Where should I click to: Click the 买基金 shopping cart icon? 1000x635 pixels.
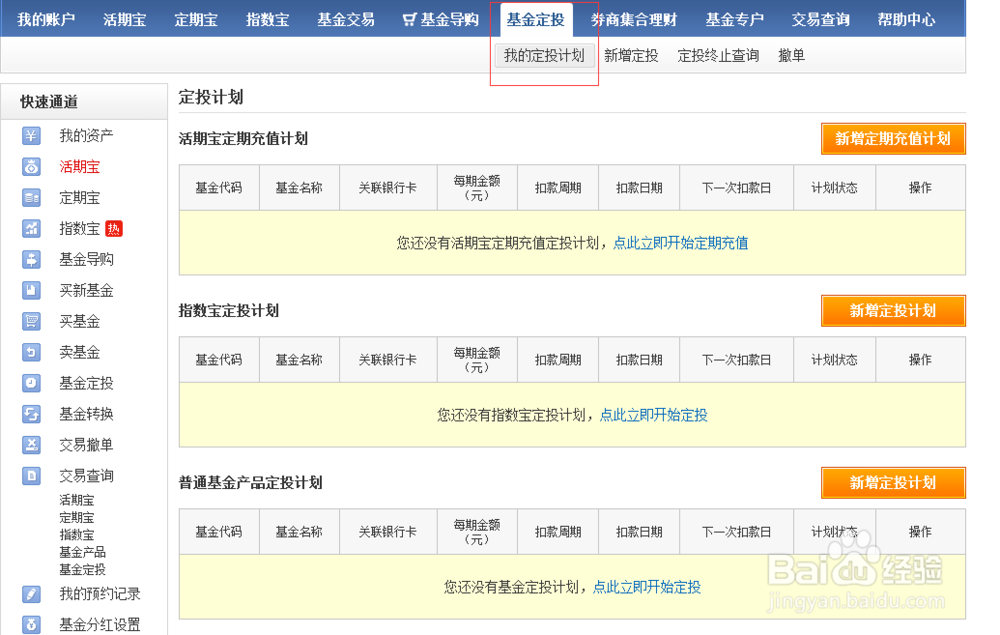pos(31,321)
